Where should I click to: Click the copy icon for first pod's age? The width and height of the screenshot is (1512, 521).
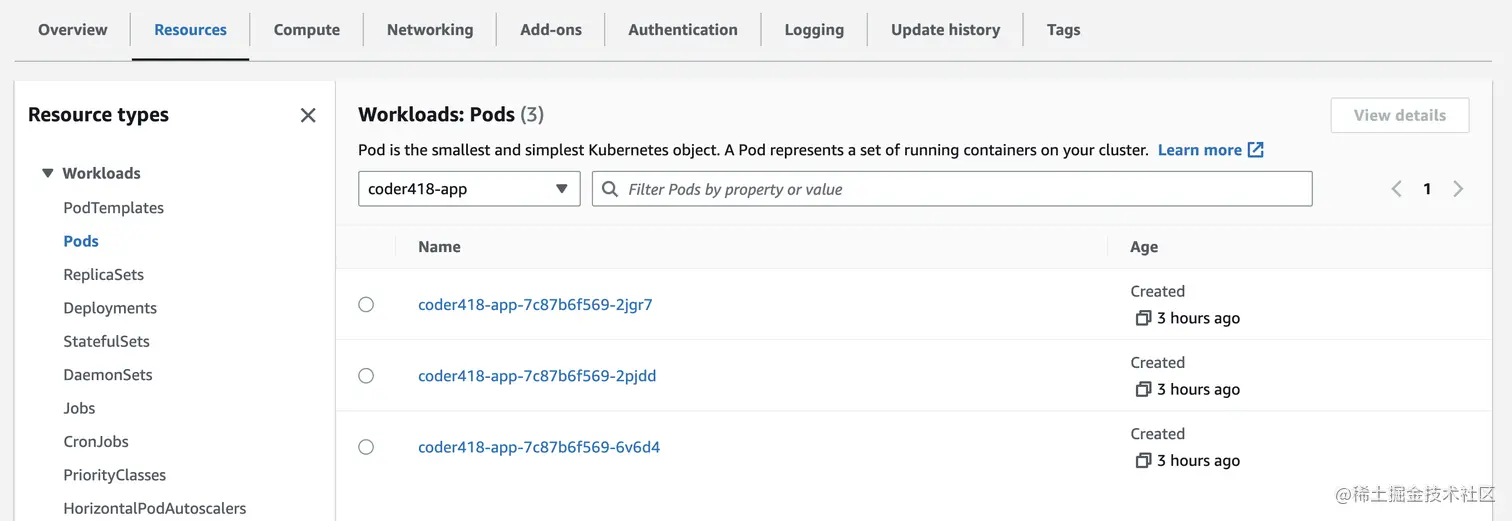[1143, 318]
